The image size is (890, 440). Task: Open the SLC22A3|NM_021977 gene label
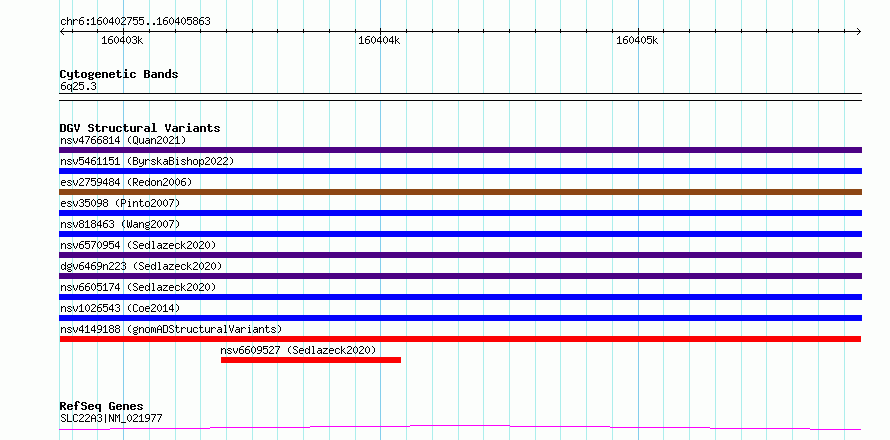click(111, 418)
